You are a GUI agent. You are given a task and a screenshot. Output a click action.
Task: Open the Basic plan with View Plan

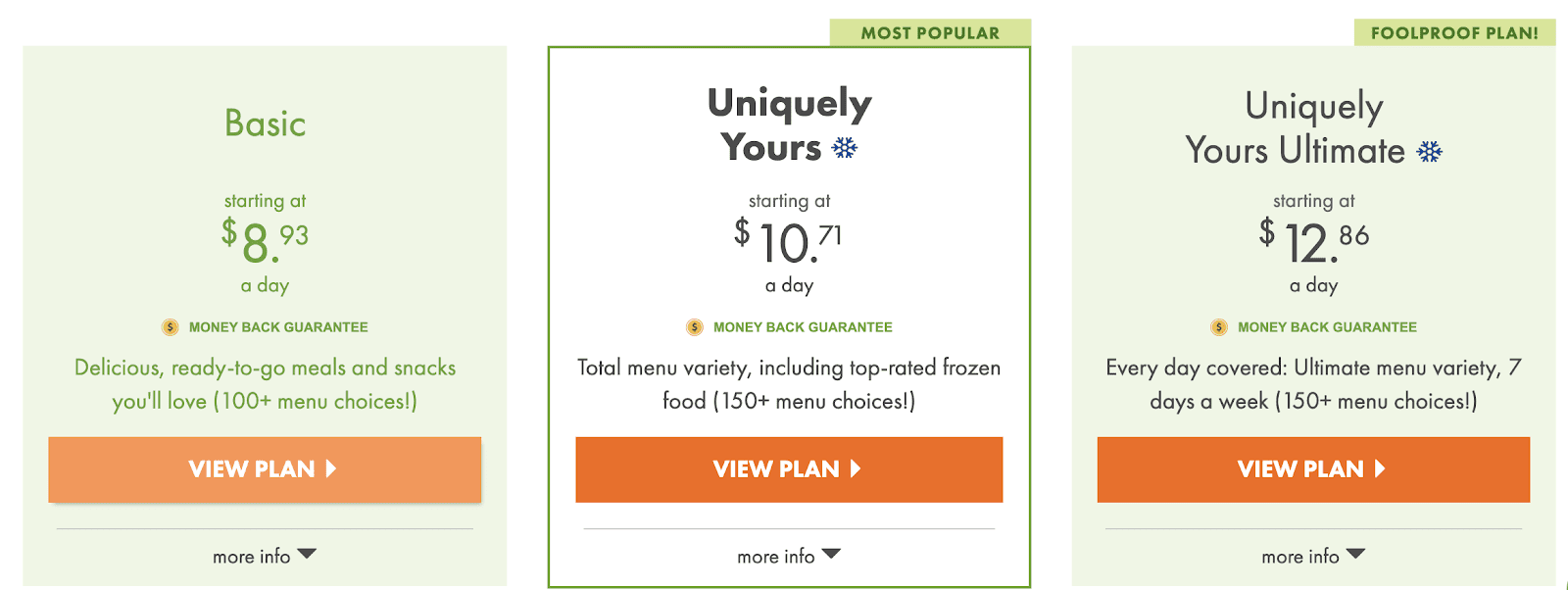[x=265, y=469]
